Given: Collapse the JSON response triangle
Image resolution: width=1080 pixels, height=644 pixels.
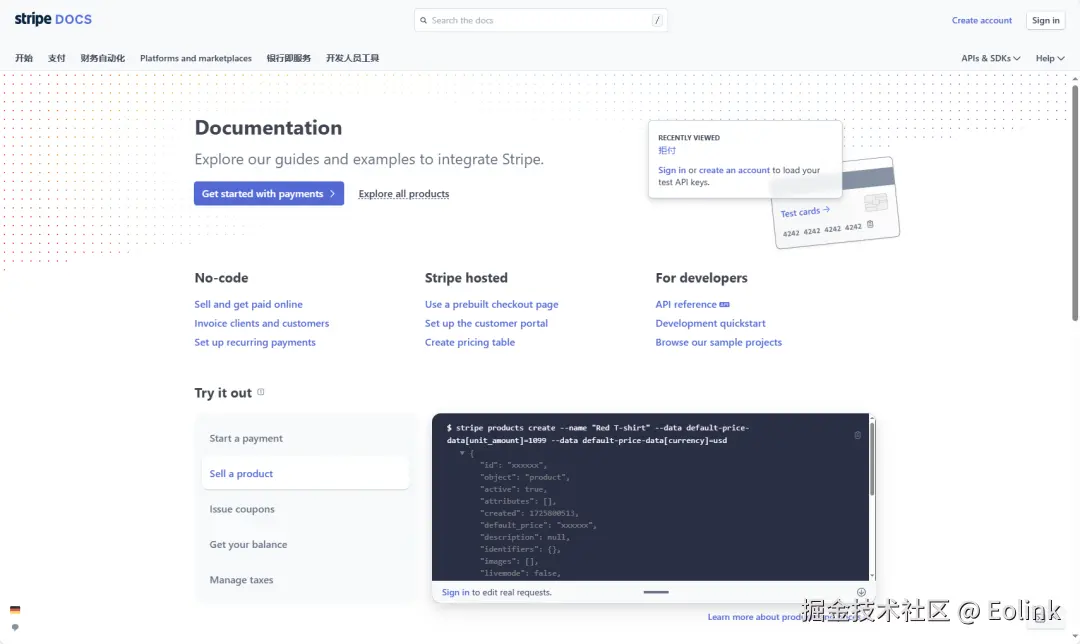Looking at the screenshot, I should point(461,453).
